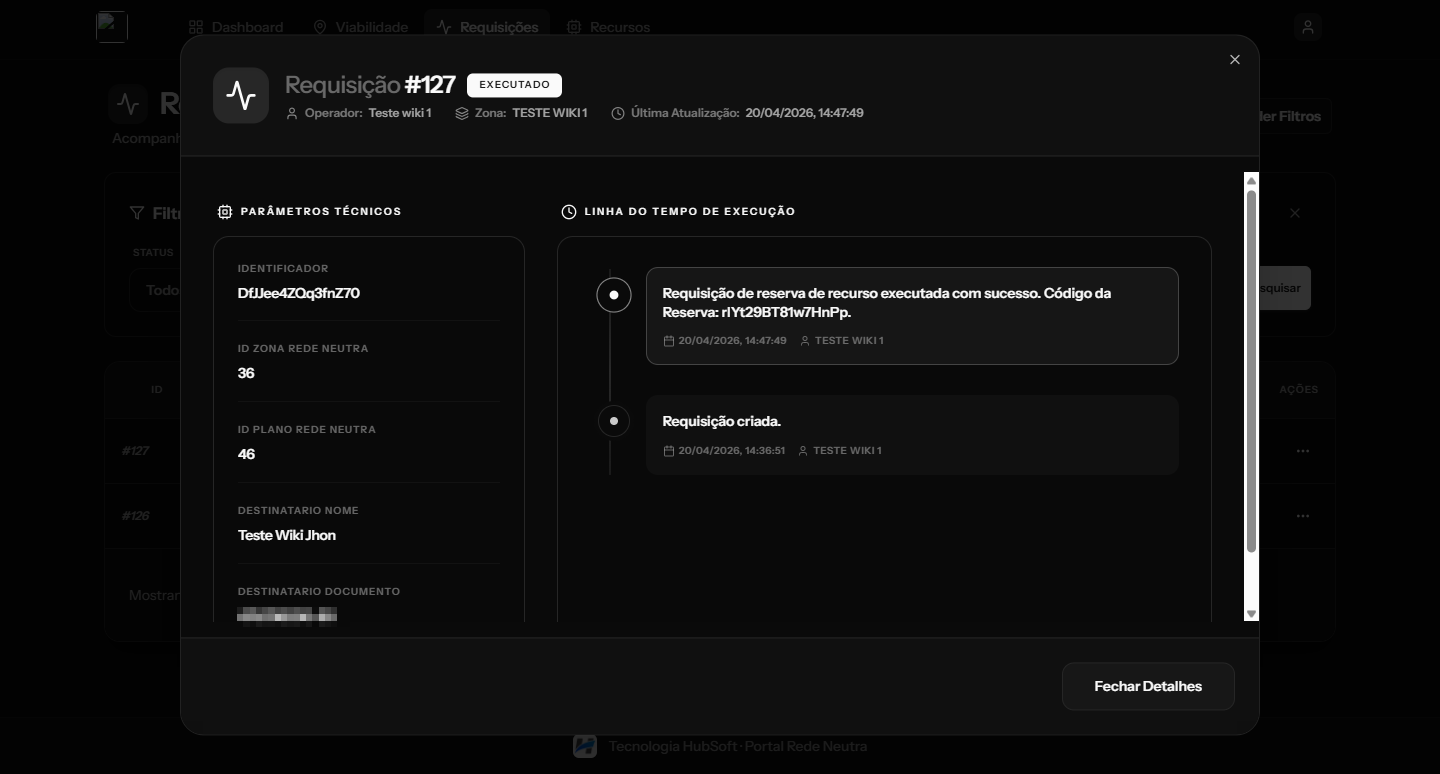This screenshot has height=774, width=1440.
Task: Open the Viabilidade tab in top navigation
Action: tap(360, 27)
